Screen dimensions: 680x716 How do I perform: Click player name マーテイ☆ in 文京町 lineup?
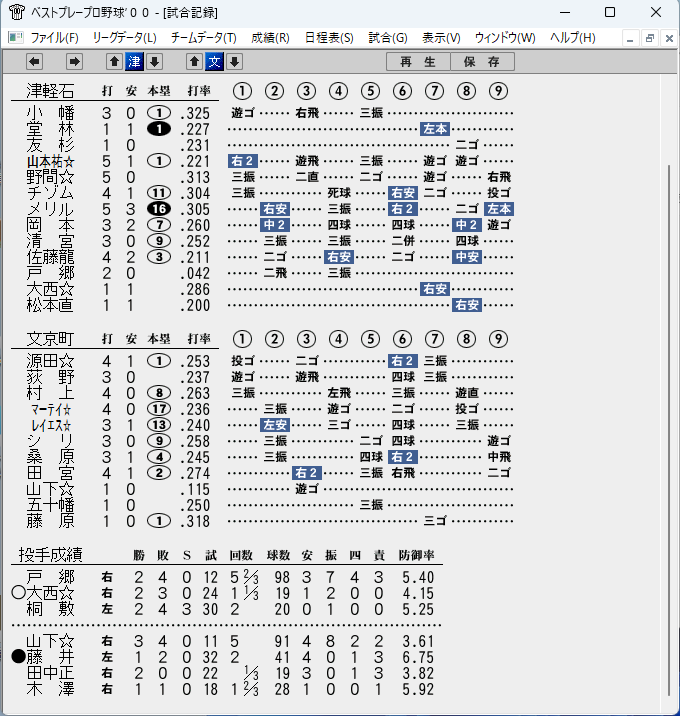click(x=51, y=409)
